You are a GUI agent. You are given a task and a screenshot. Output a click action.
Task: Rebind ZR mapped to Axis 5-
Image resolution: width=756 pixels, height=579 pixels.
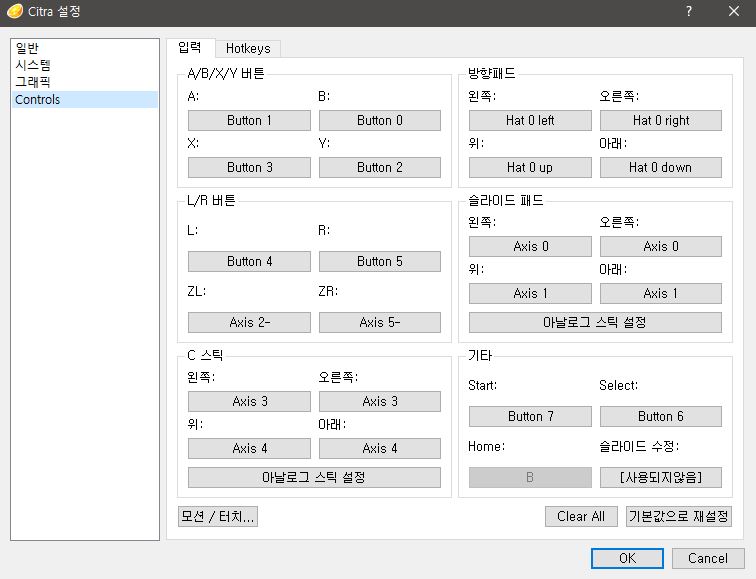(x=380, y=323)
